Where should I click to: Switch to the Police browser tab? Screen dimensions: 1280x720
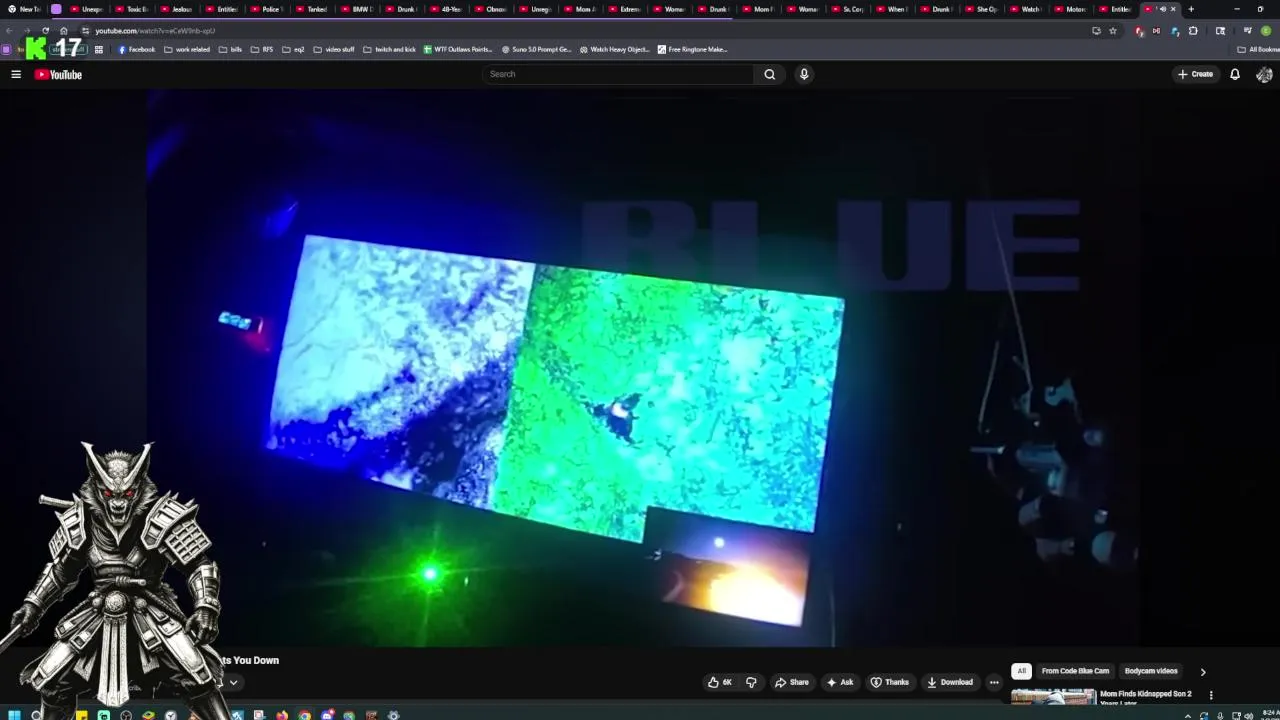coord(267,9)
